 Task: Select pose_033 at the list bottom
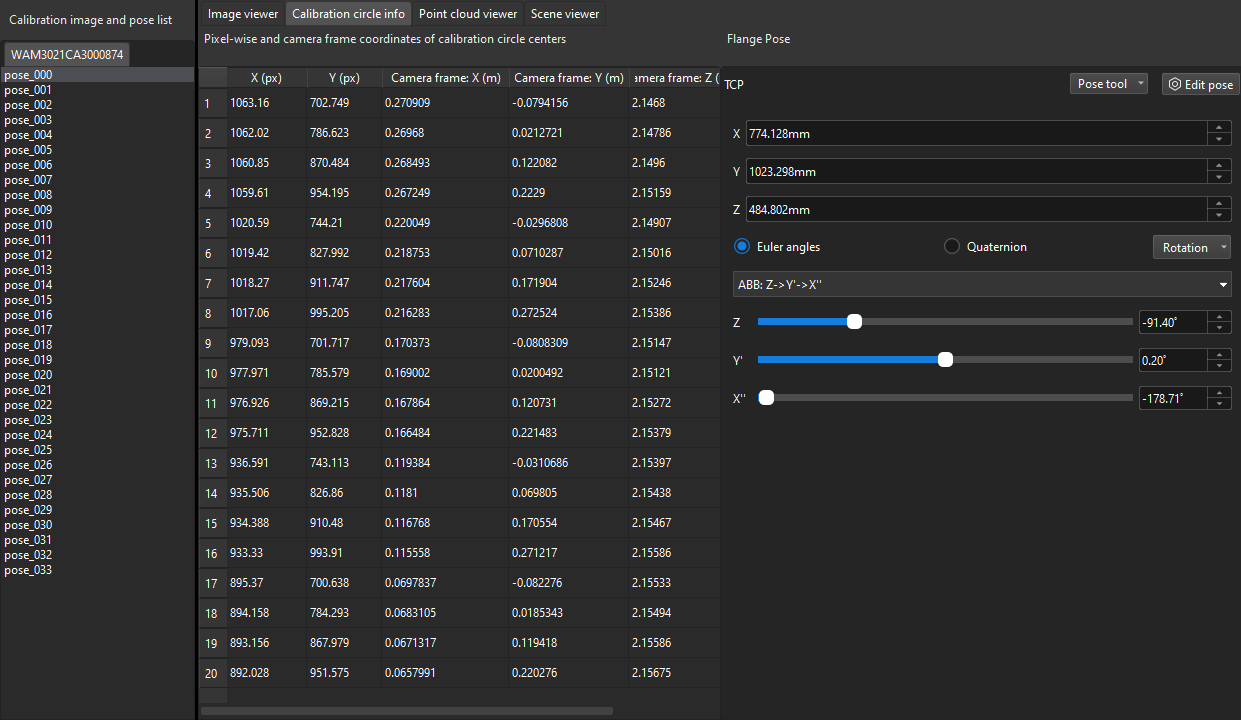pyautogui.click(x=27, y=570)
